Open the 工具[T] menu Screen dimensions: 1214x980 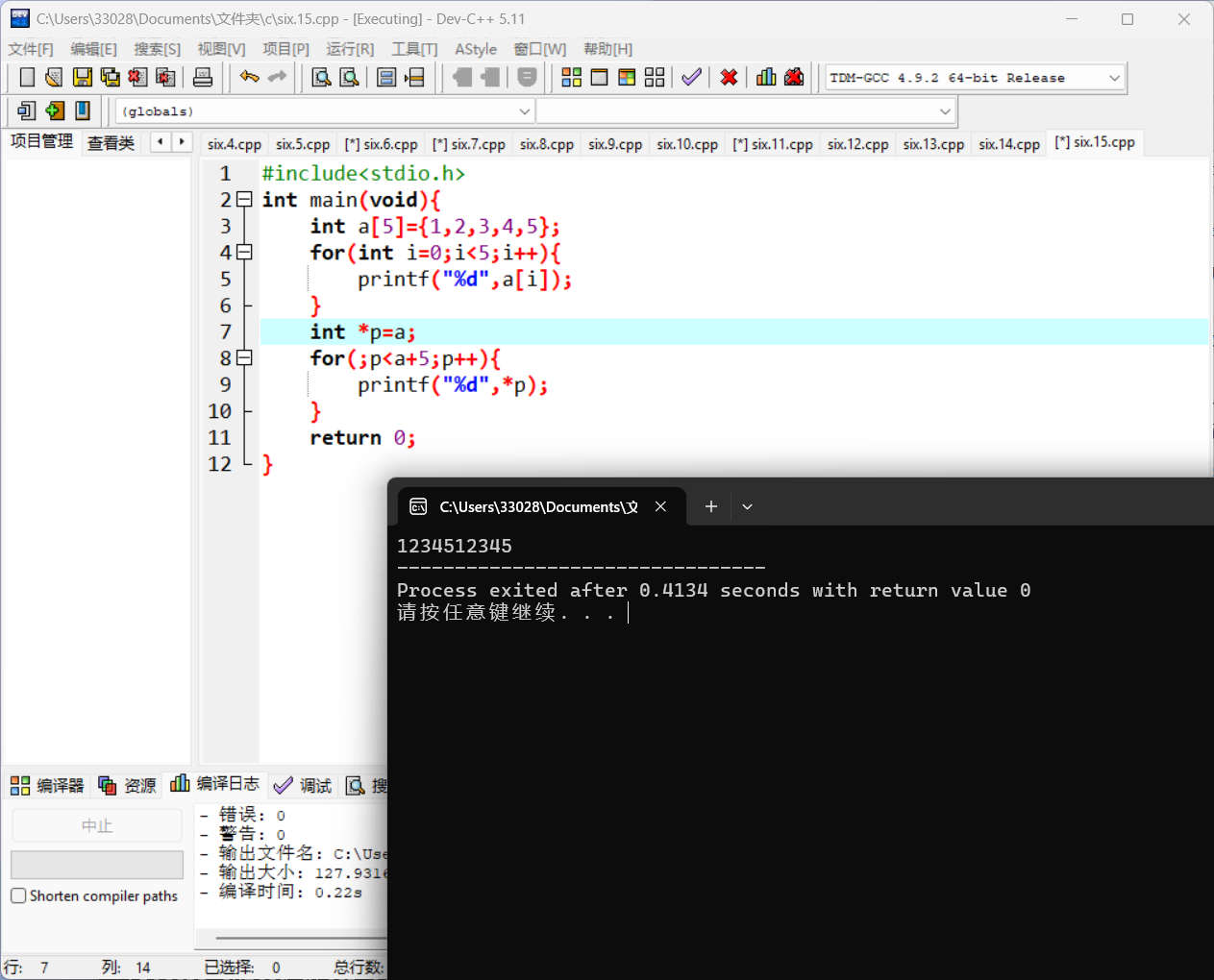[x=414, y=49]
